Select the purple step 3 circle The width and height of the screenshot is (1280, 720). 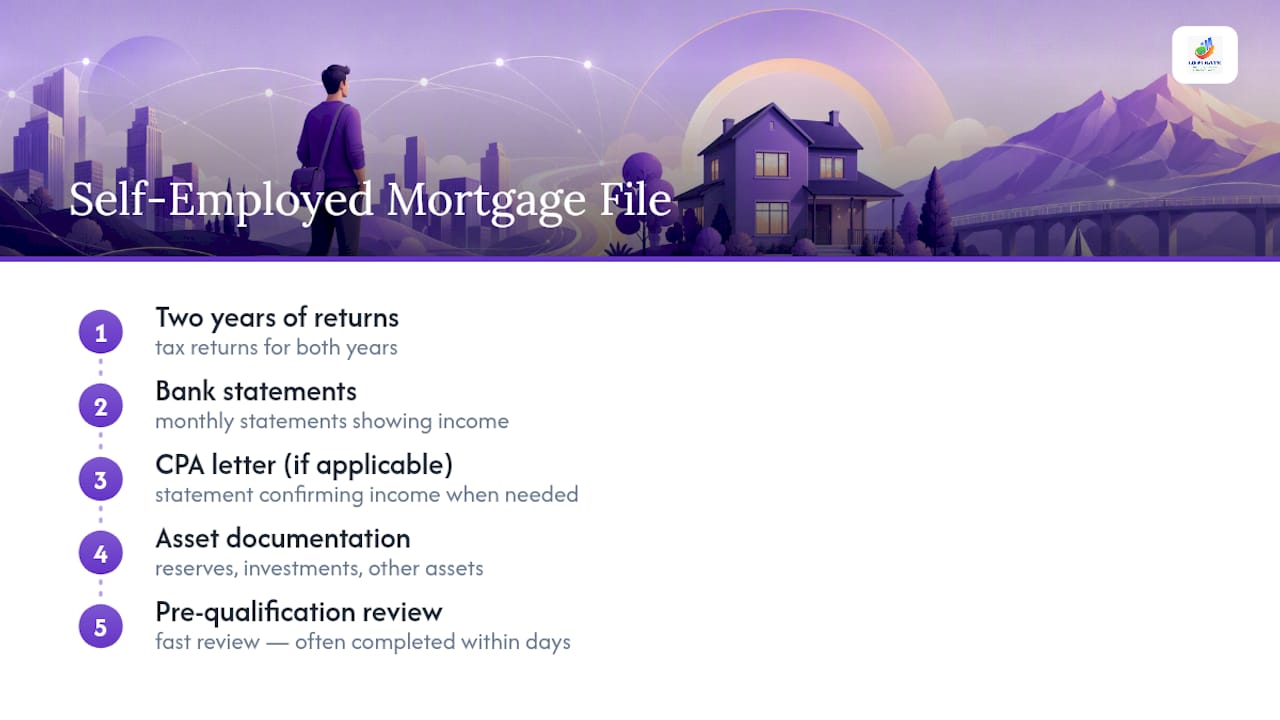pyautogui.click(x=101, y=480)
